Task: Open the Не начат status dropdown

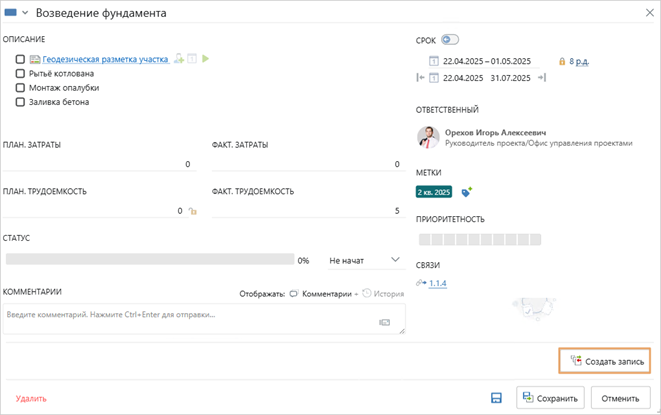Action: click(366, 260)
